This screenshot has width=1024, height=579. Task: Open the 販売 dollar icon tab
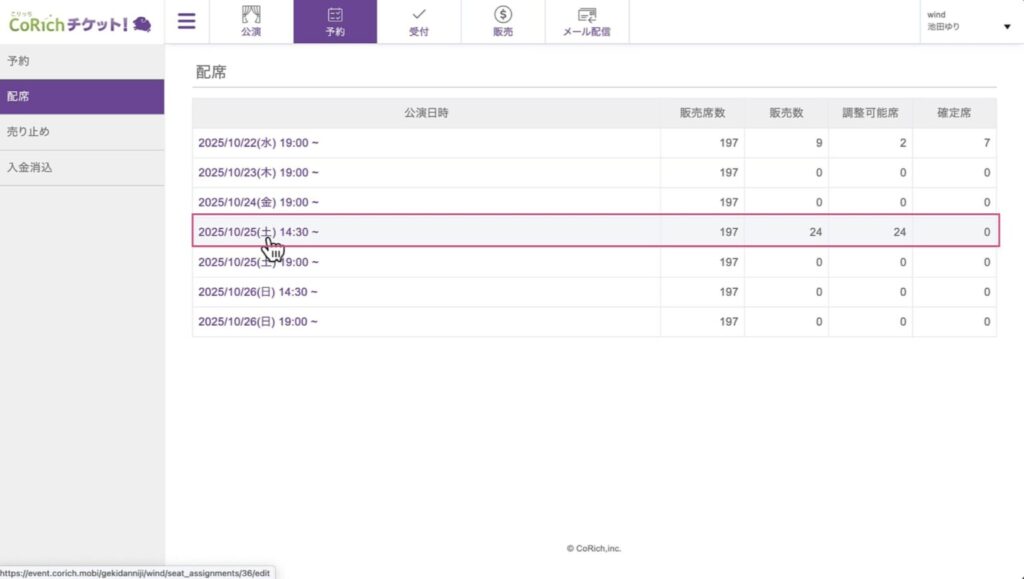503,22
